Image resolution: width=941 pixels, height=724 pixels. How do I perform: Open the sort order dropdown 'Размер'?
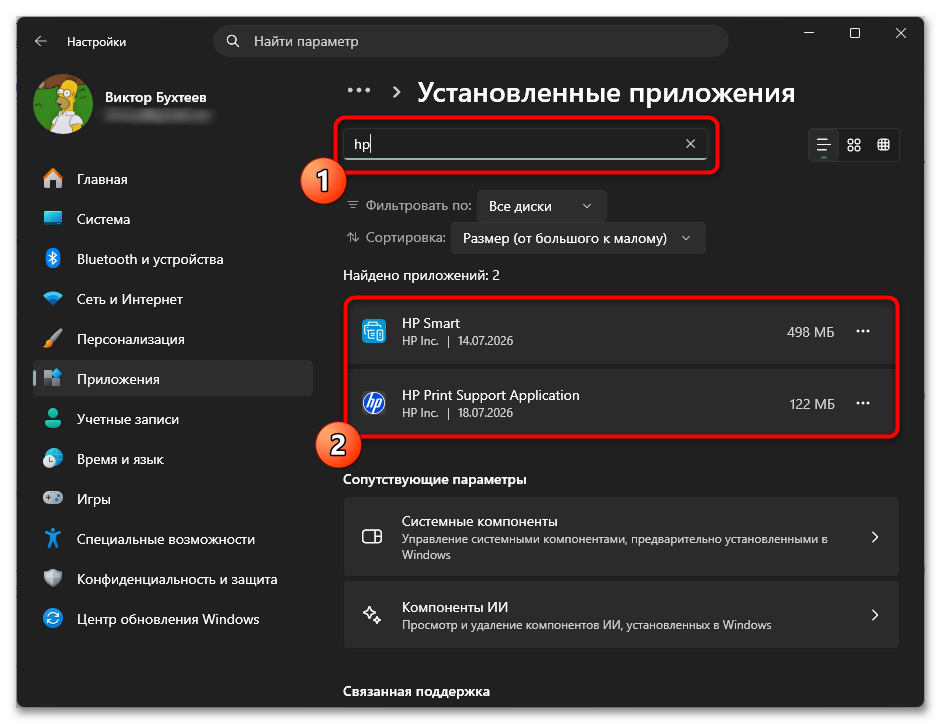coord(577,238)
